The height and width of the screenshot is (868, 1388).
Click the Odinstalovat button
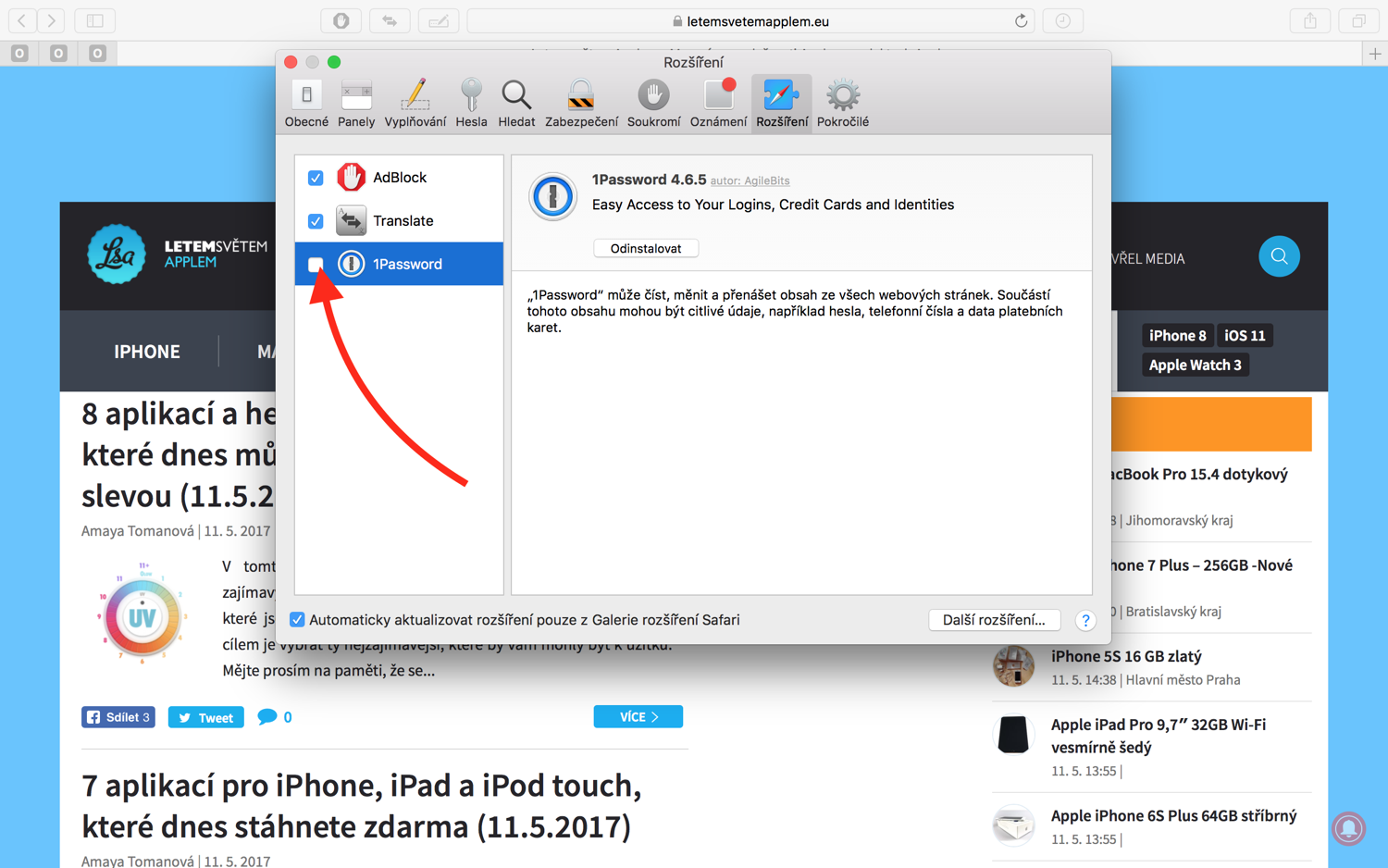click(646, 248)
